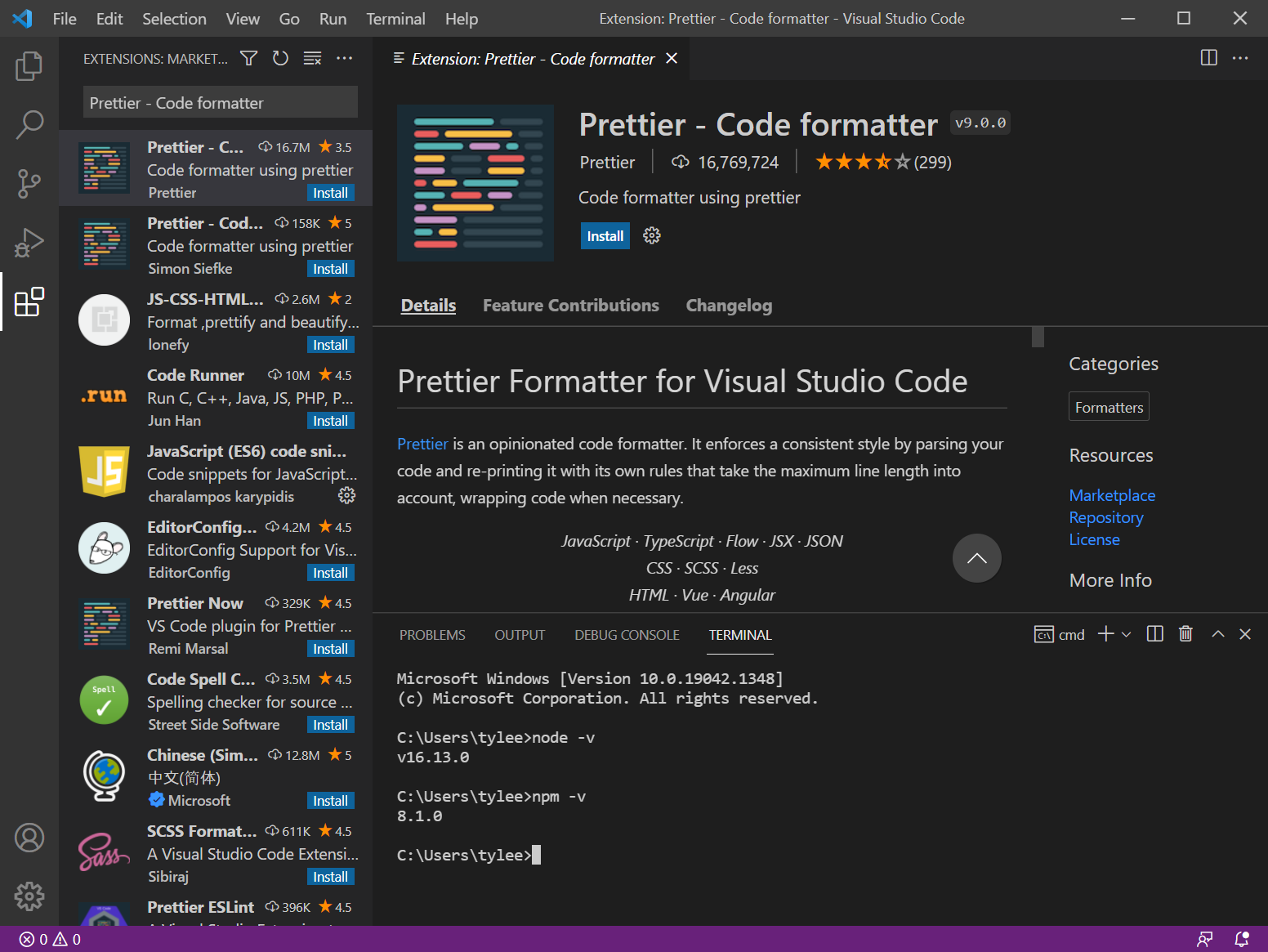
Task: Kill the terminal with trash icon
Action: tap(1185, 634)
